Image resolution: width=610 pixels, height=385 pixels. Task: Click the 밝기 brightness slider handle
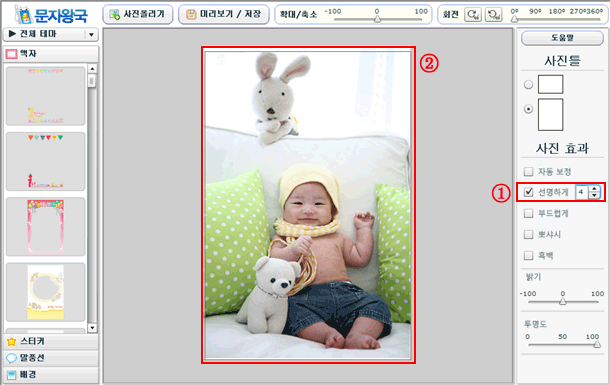click(x=563, y=301)
